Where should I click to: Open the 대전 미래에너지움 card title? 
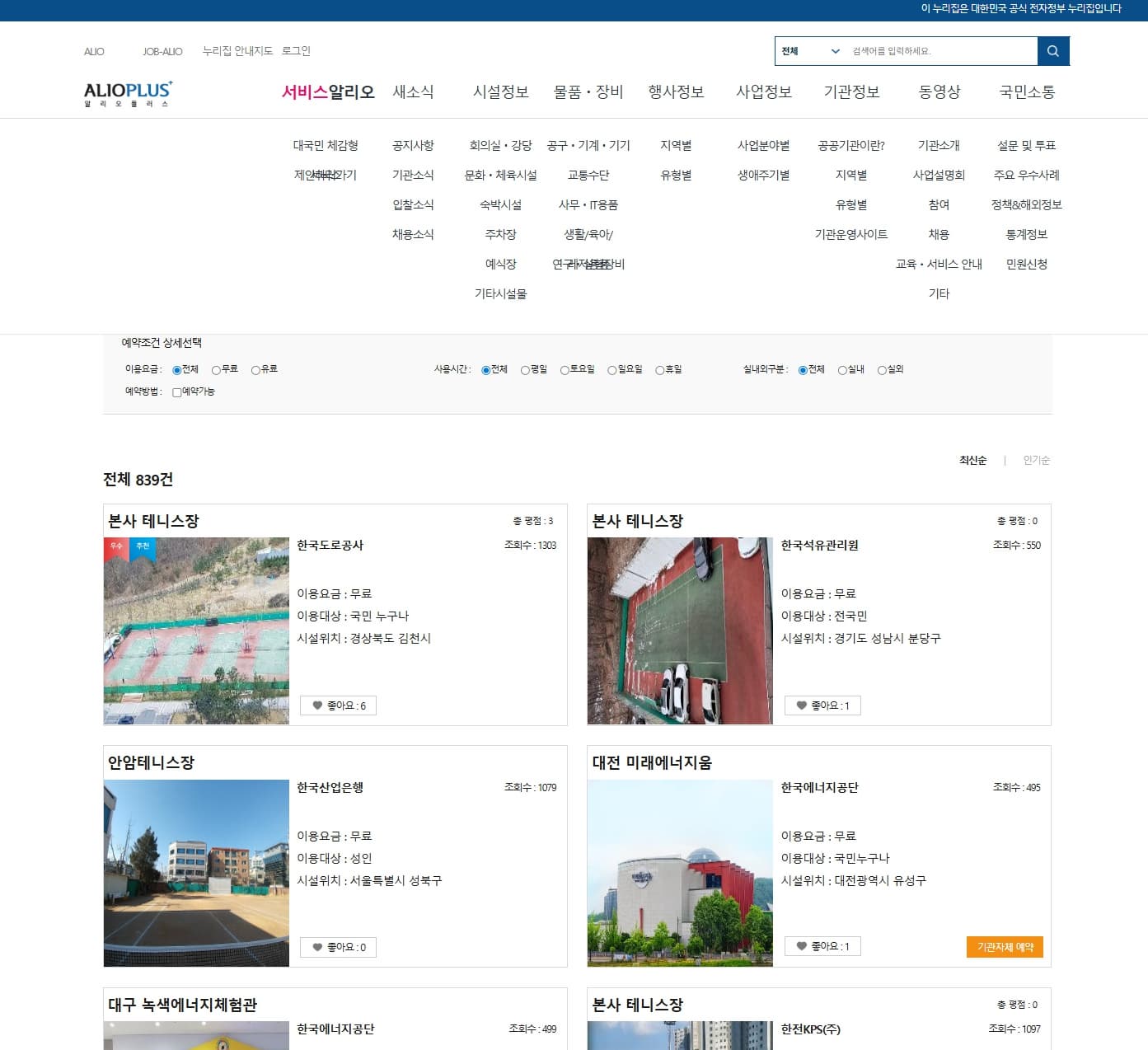click(x=652, y=762)
